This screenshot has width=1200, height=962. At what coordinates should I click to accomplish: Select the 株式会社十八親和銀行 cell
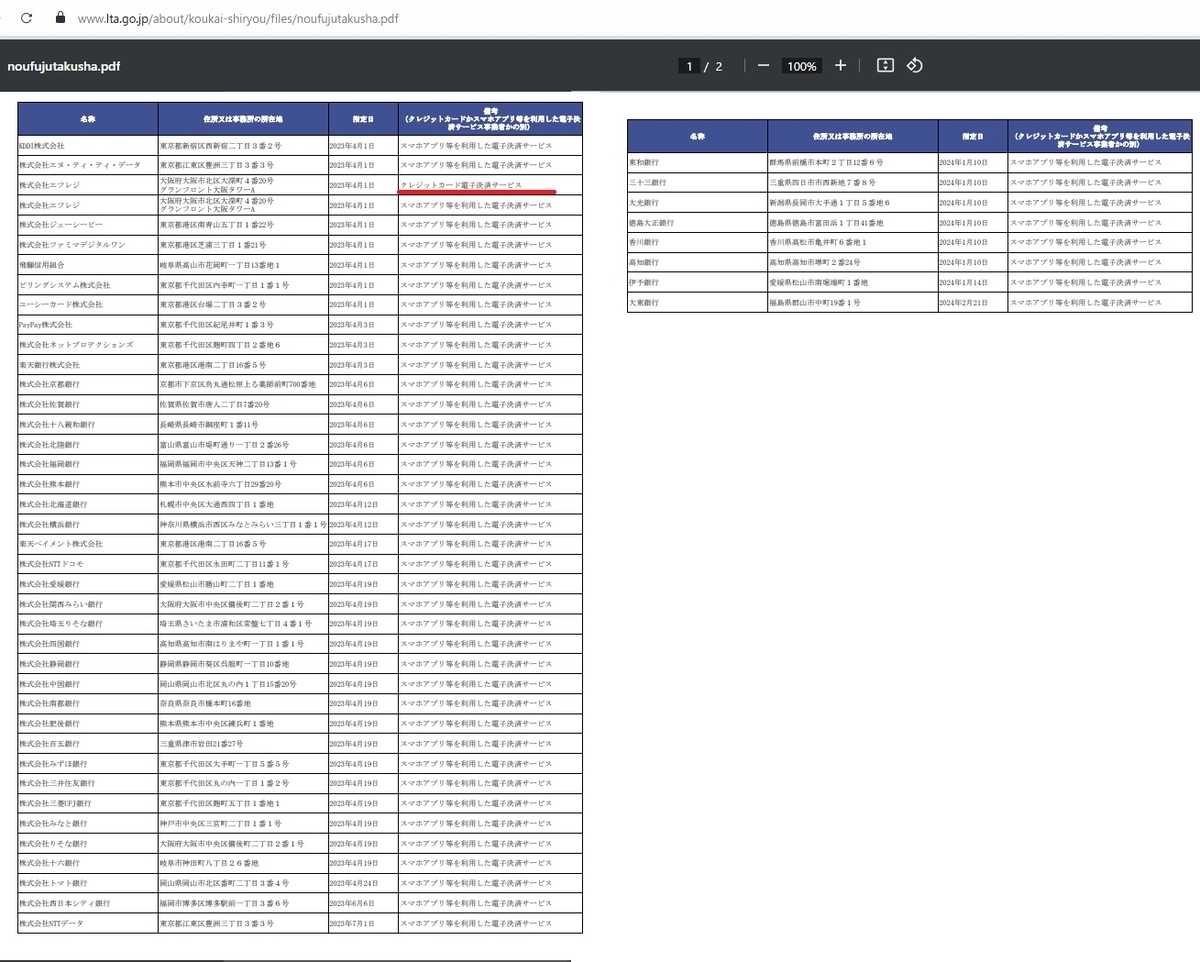point(88,425)
